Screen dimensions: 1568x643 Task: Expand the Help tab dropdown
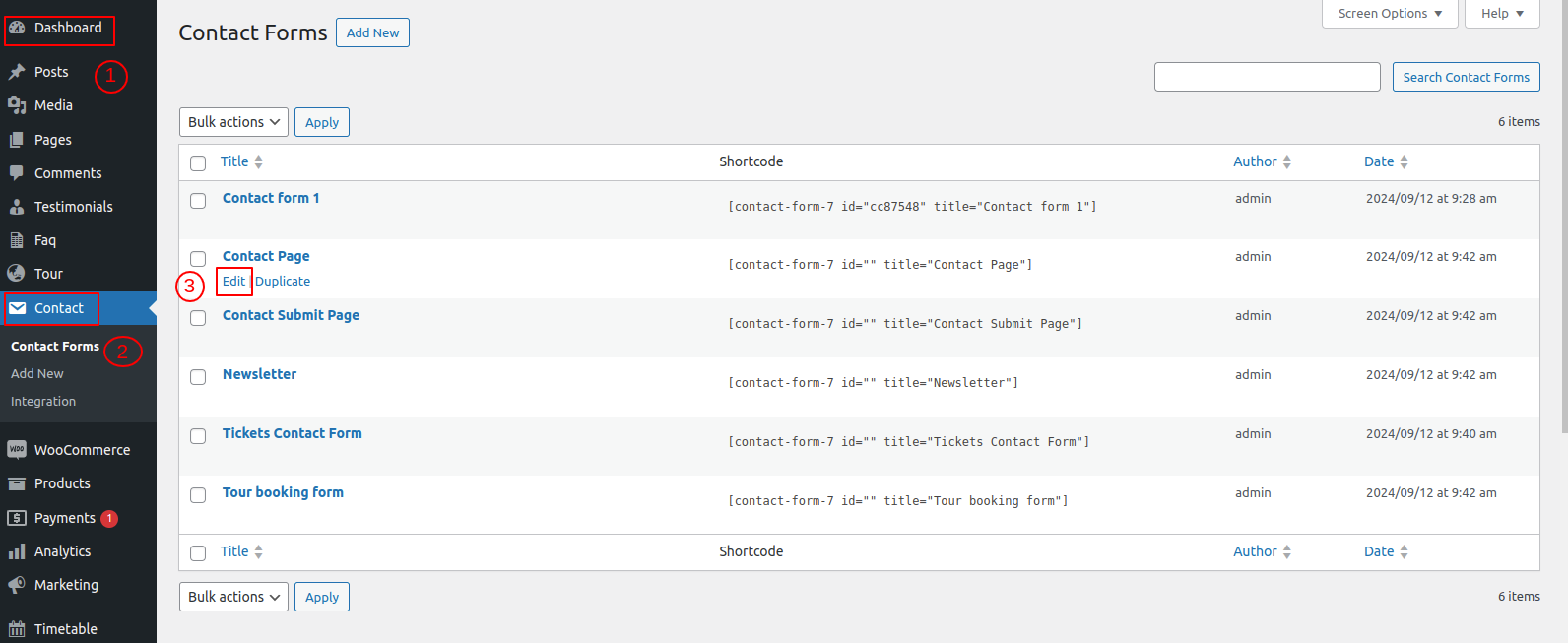(x=1502, y=14)
